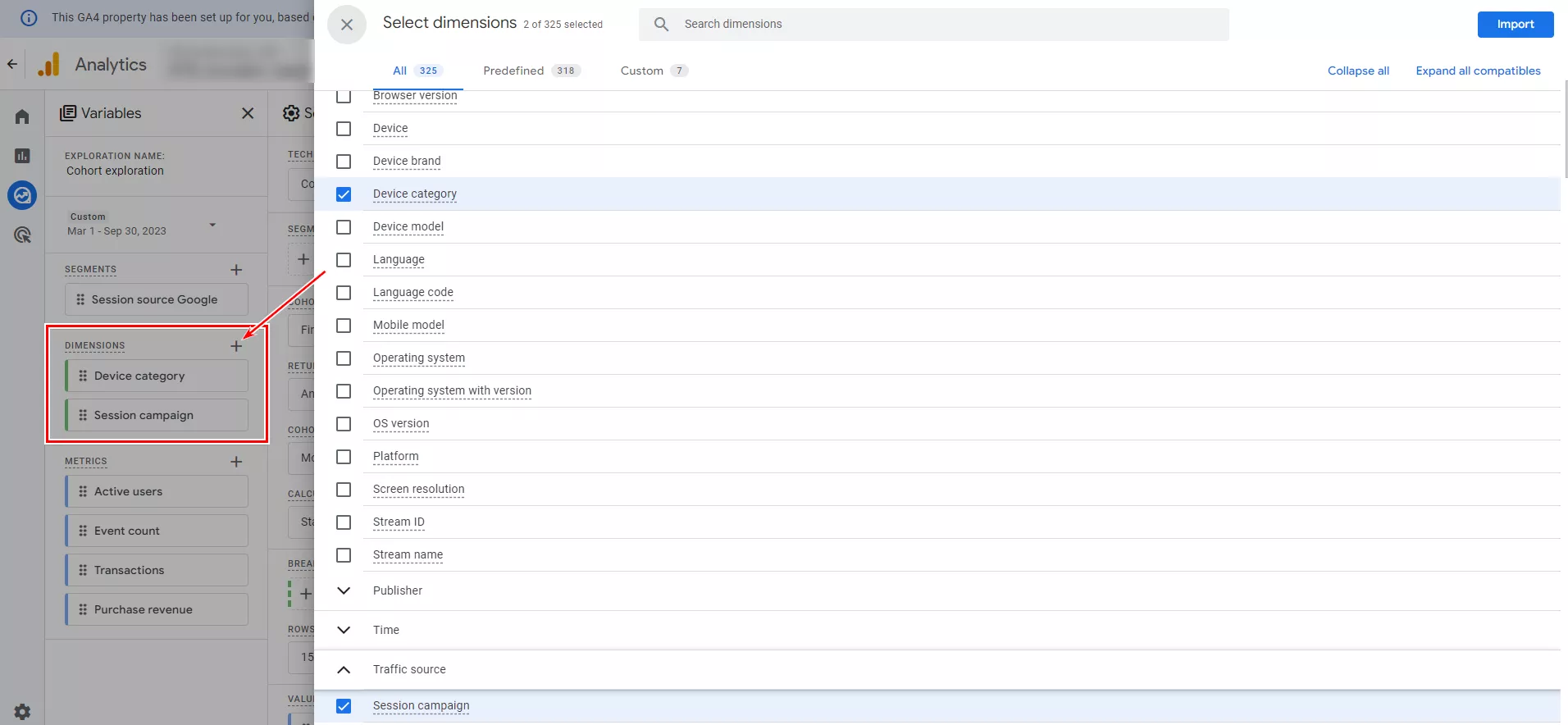Check the Device checkbox
Screen dimensions: 1568x725
[344, 129]
